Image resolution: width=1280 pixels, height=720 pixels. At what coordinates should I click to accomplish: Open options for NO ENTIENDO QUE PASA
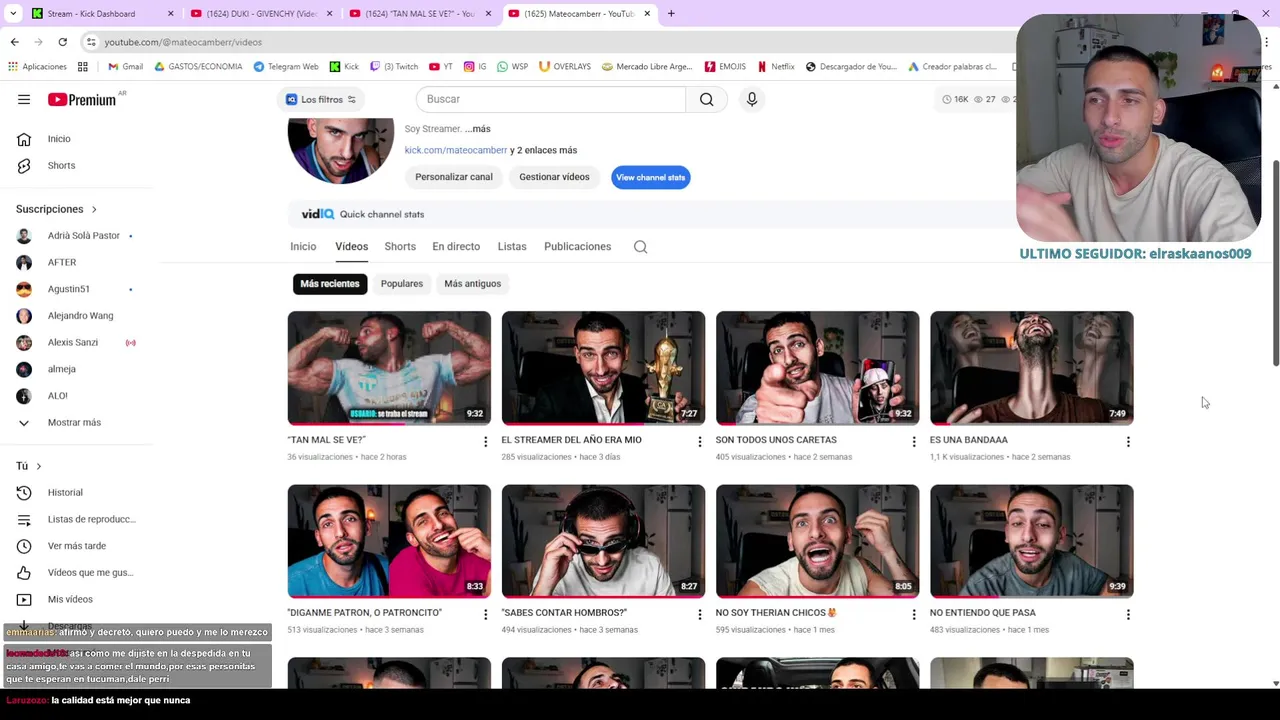pyautogui.click(x=1128, y=614)
